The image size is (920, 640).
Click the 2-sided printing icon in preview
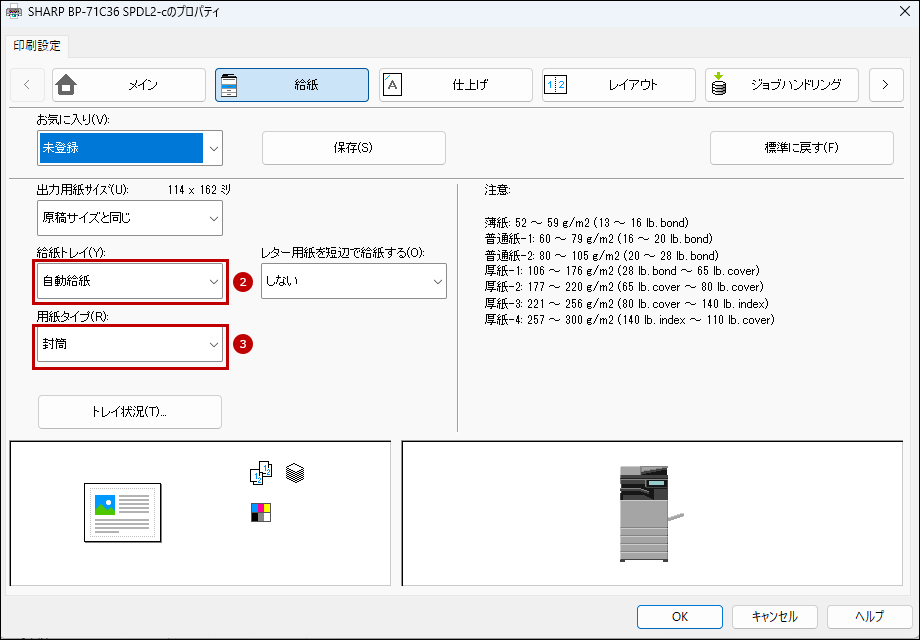(x=260, y=473)
